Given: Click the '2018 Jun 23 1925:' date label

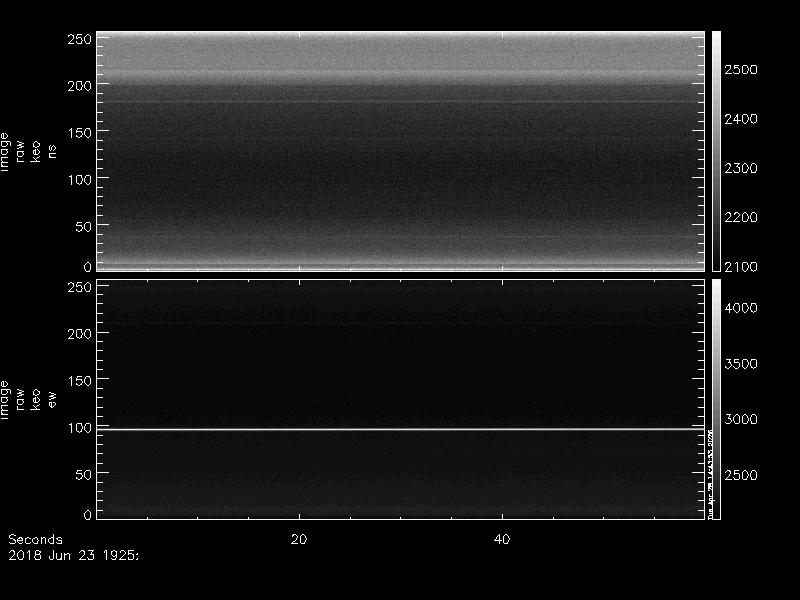Looking at the screenshot, I should 73,556.
